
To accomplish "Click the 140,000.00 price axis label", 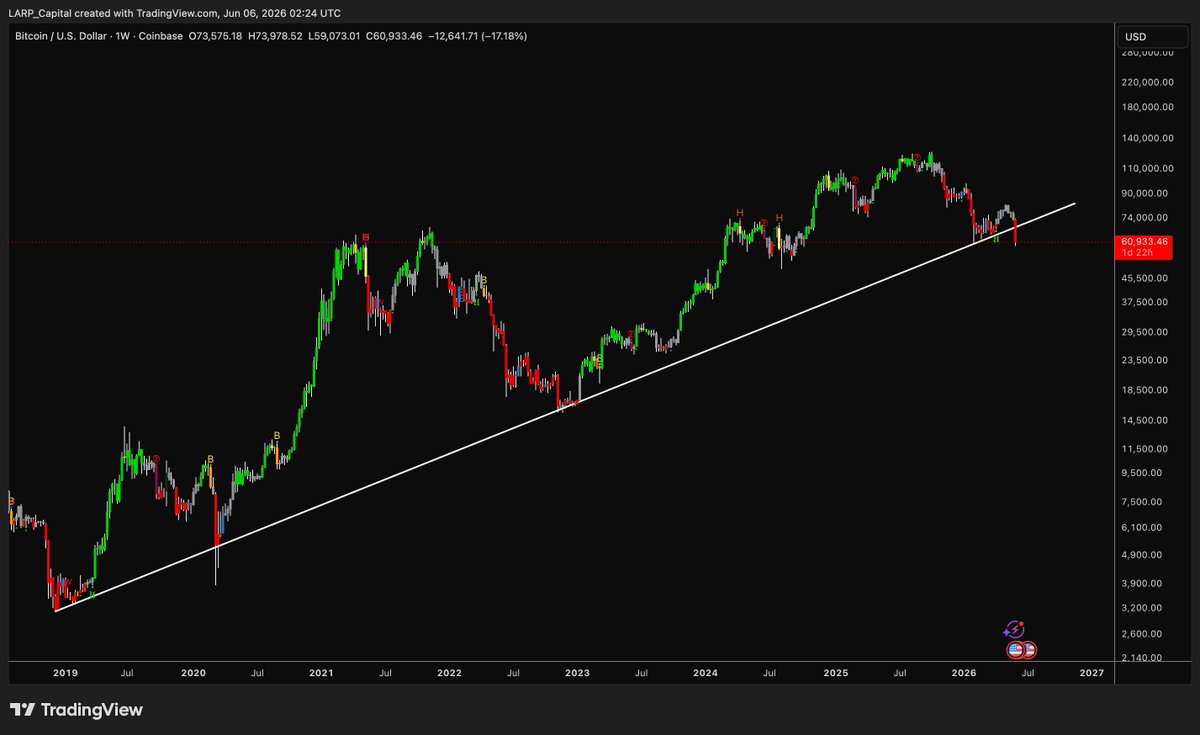I will [x=1150, y=138].
